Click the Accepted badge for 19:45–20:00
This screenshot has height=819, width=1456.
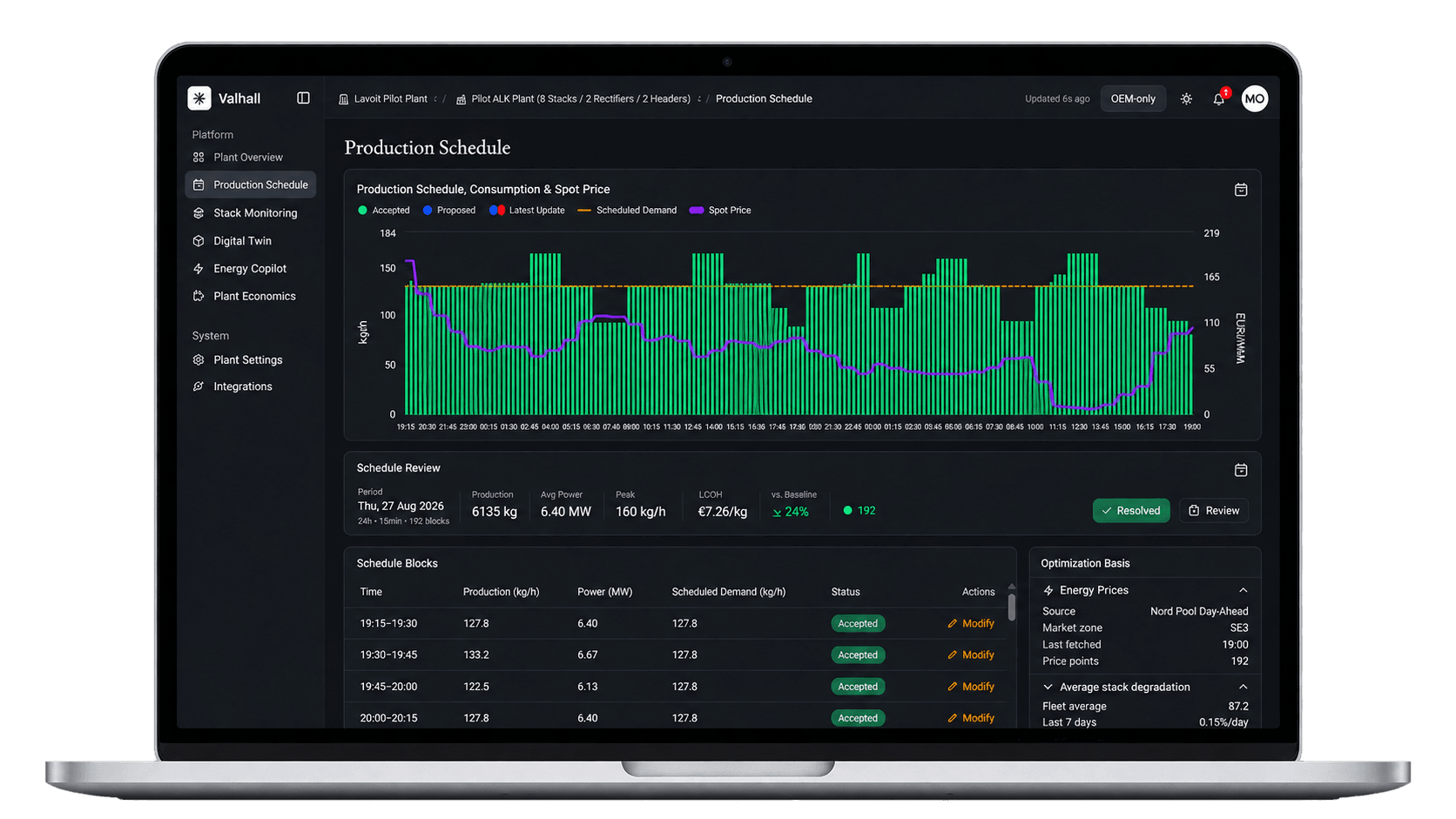tap(858, 687)
